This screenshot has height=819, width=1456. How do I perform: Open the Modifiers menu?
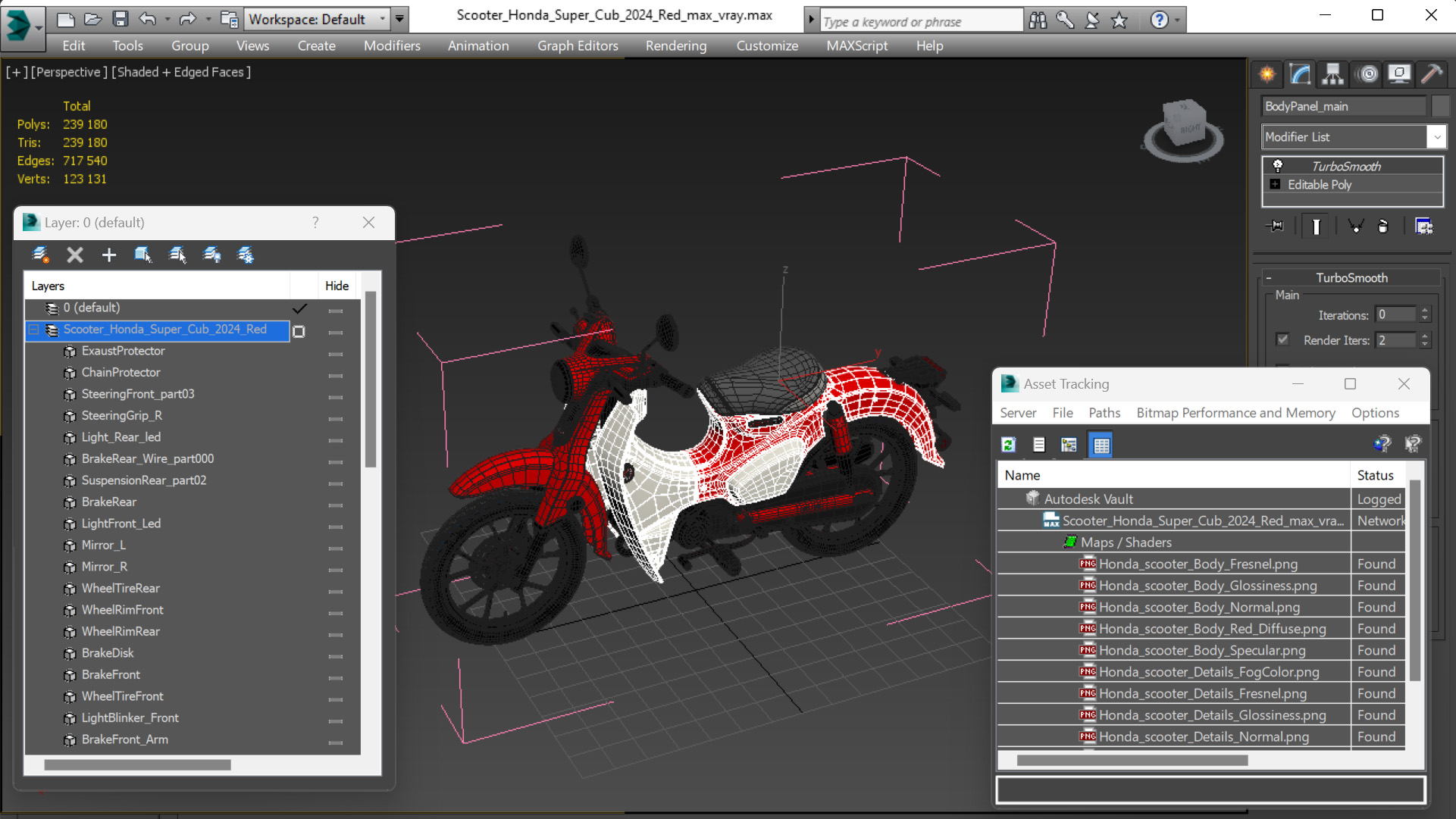pyautogui.click(x=392, y=45)
